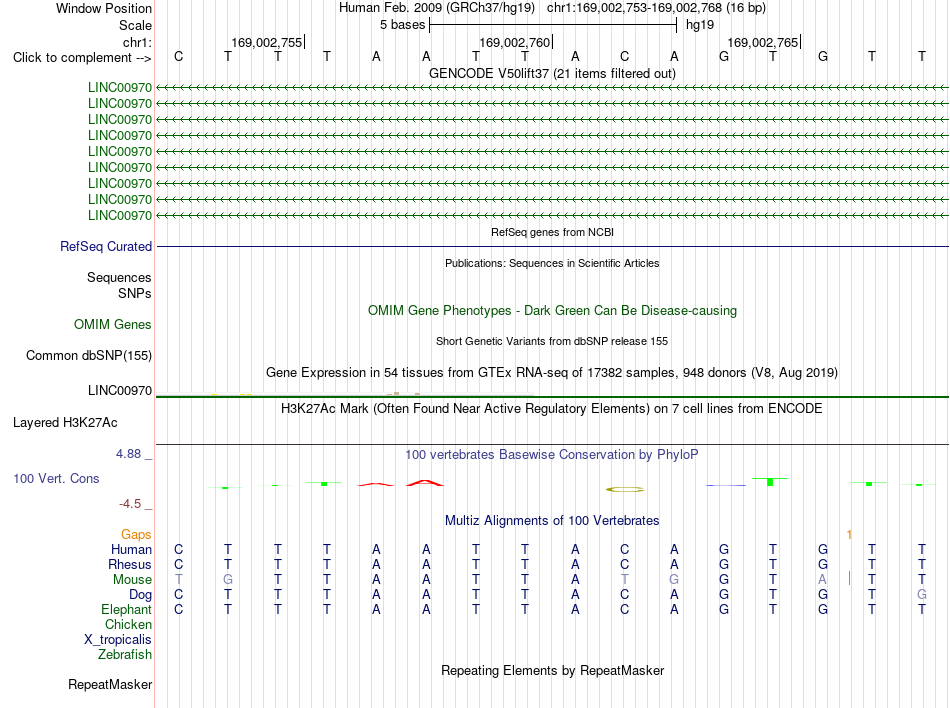Open the GTEx Gene Expression track title
Screen dimensions: 950x708
552,372
